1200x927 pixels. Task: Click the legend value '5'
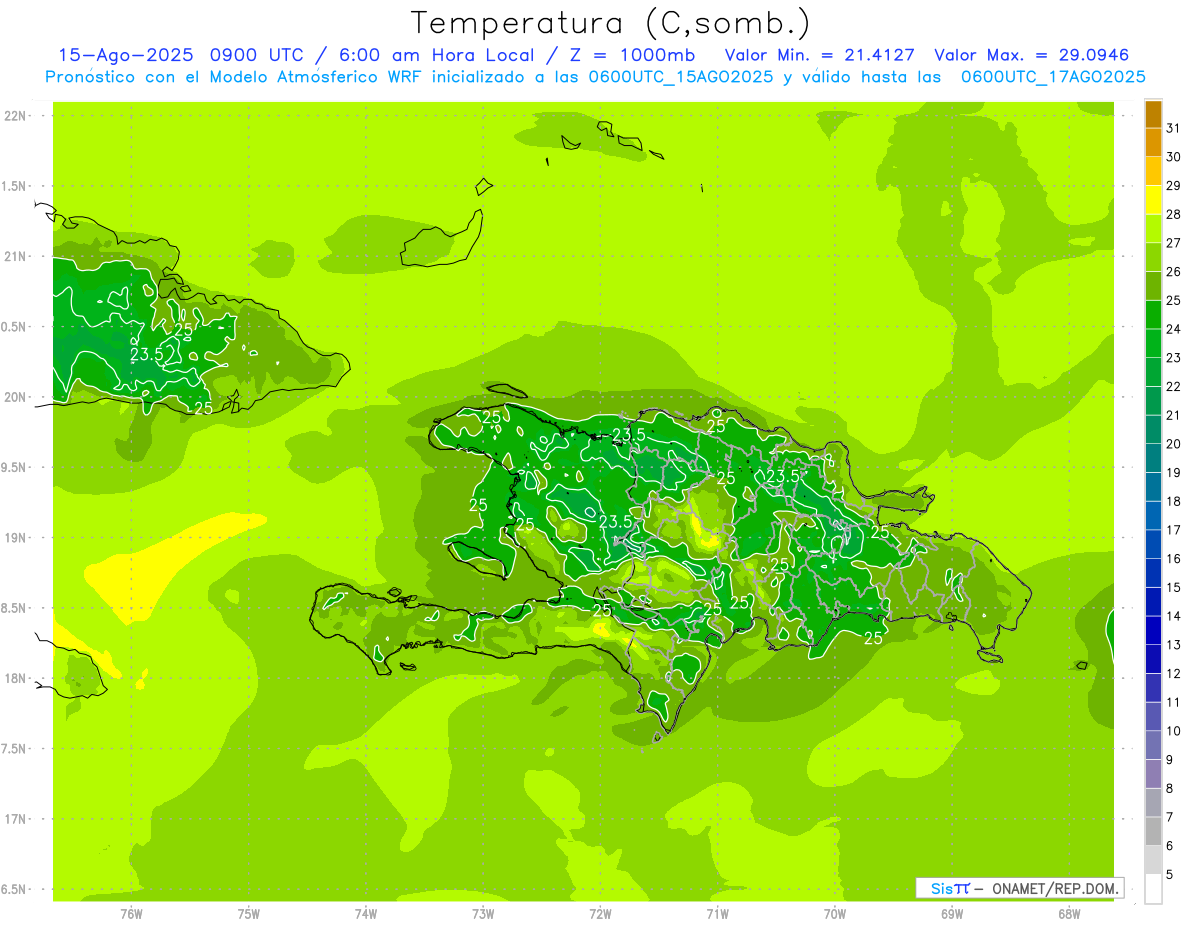pyautogui.click(x=1171, y=874)
